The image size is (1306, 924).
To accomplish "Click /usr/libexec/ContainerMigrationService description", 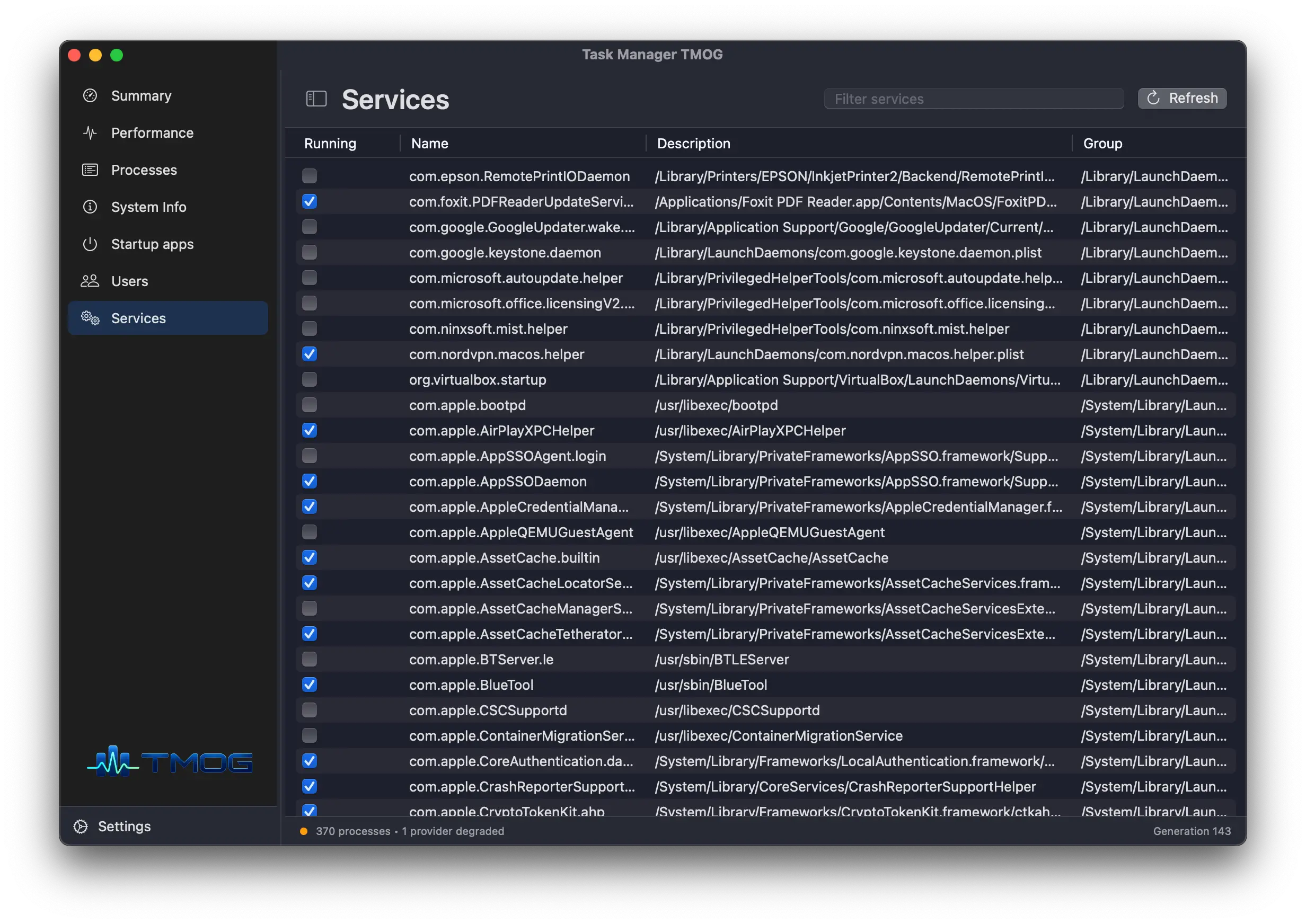I will (x=779, y=736).
